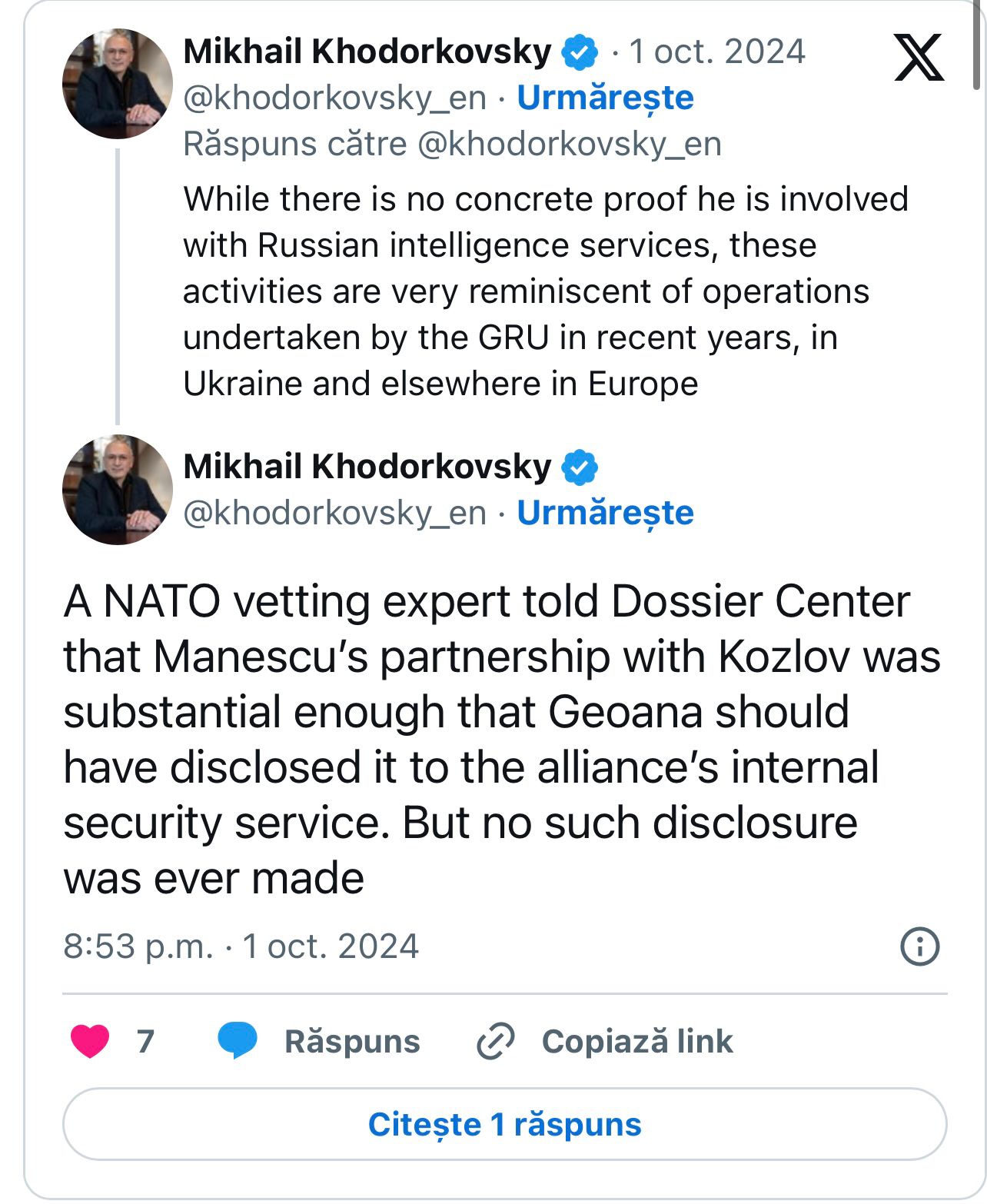987x1204 pixels.
Task: Open 'Mikhail Khodorkovsky' name in top tweet
Action: click(367, 52)
